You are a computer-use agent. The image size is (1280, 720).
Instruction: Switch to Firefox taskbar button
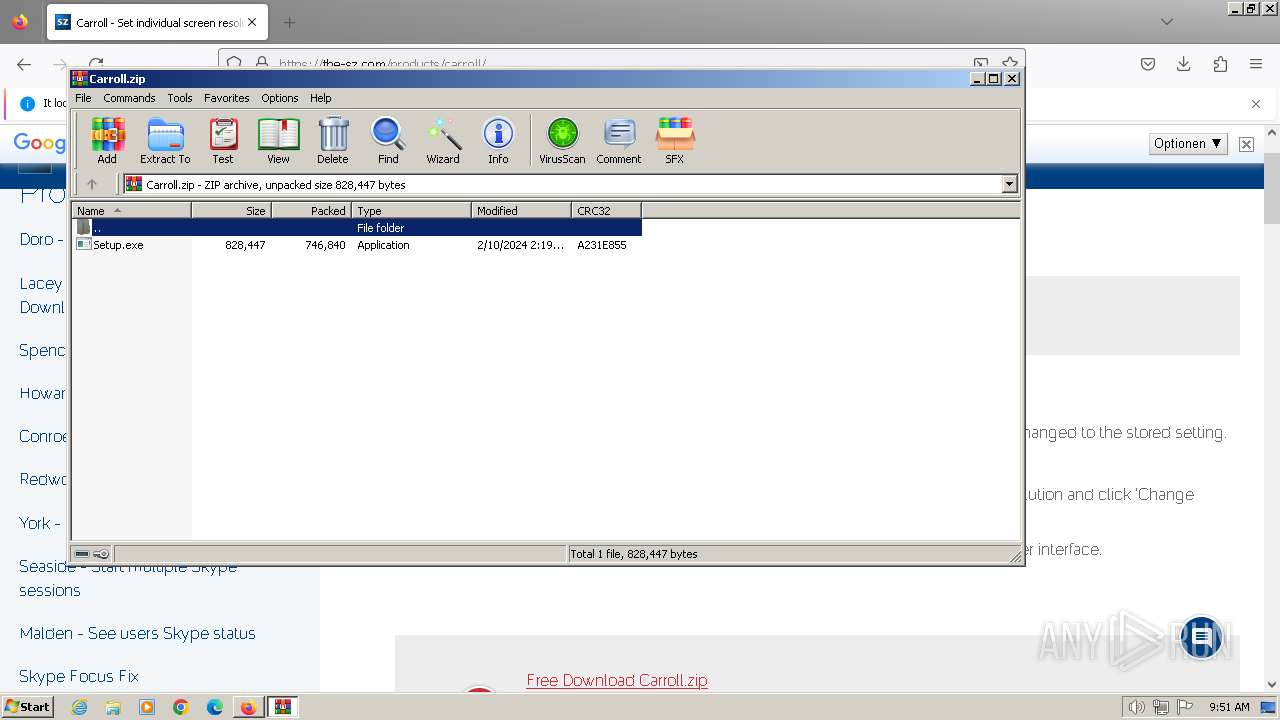[248, 707]
